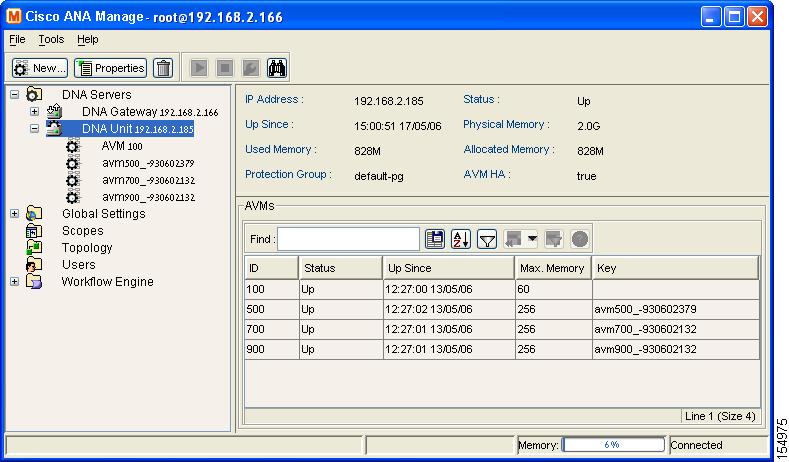
Task: Sort table by Status column header
Action: pos(341,268)
